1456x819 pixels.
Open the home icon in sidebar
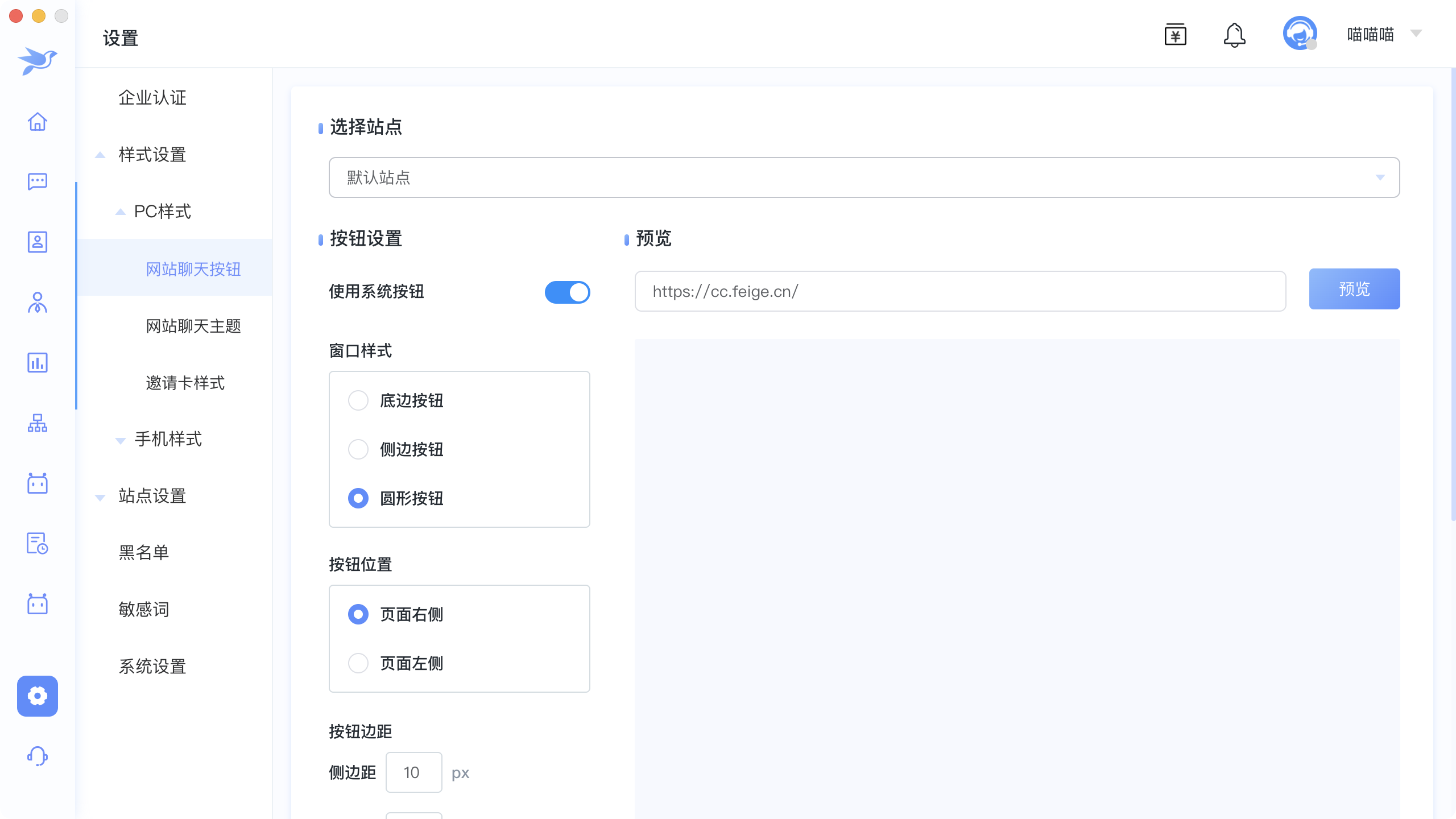coord(38,122)
